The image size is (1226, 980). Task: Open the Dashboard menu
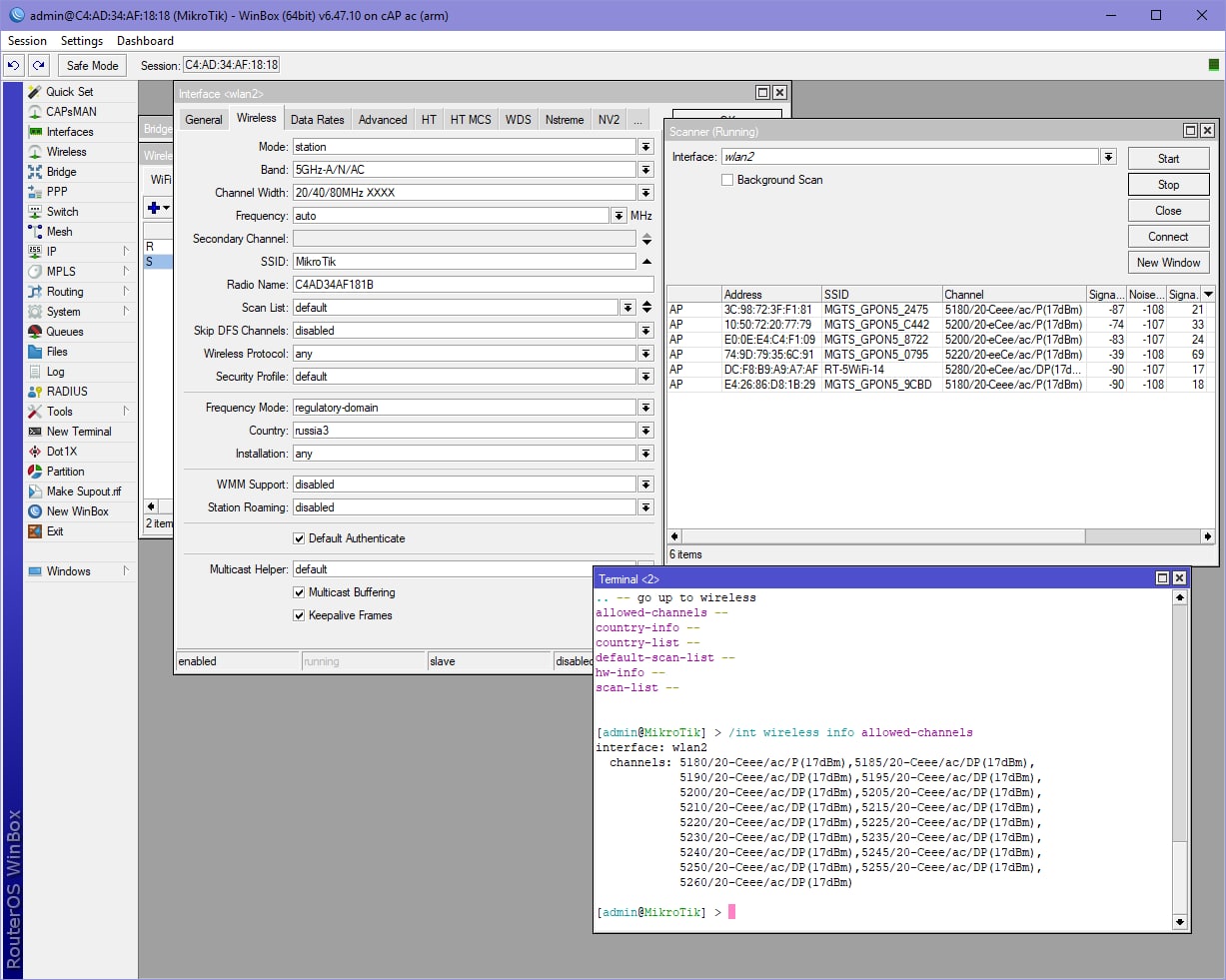145,41
